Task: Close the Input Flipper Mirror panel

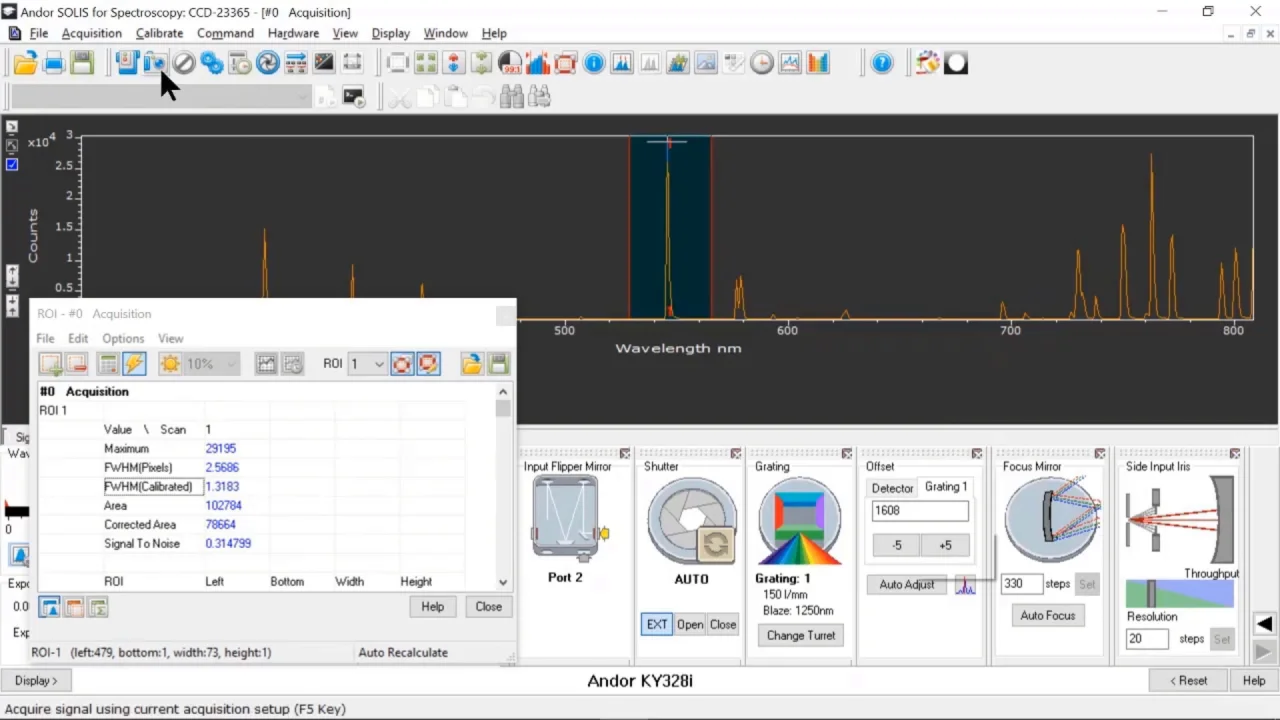Action: click(x=625, y=453)
